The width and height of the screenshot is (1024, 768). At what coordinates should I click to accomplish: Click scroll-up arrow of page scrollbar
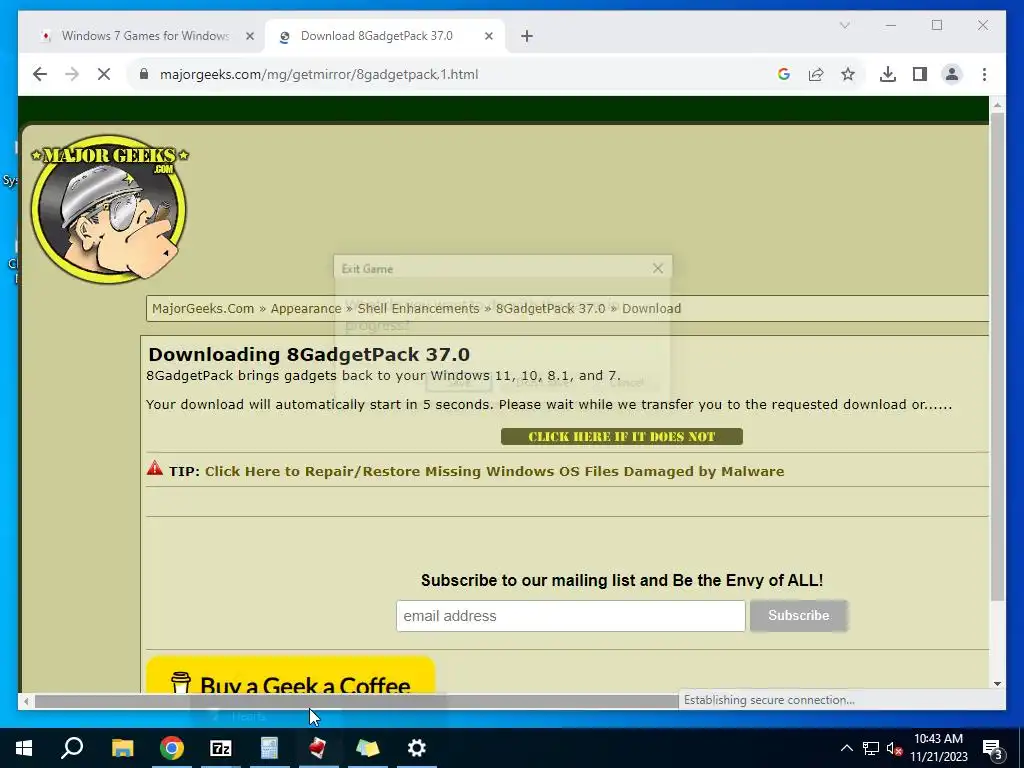pos(997,104)
